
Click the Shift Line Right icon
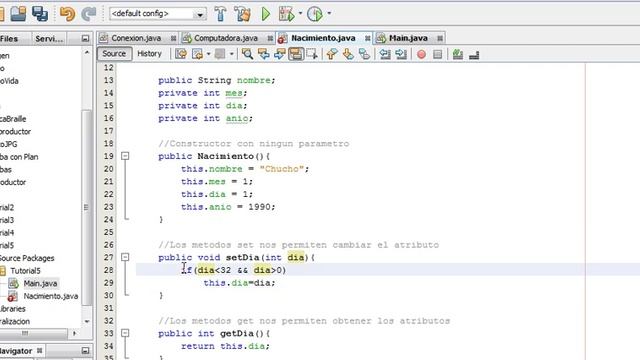coord(401,54)
